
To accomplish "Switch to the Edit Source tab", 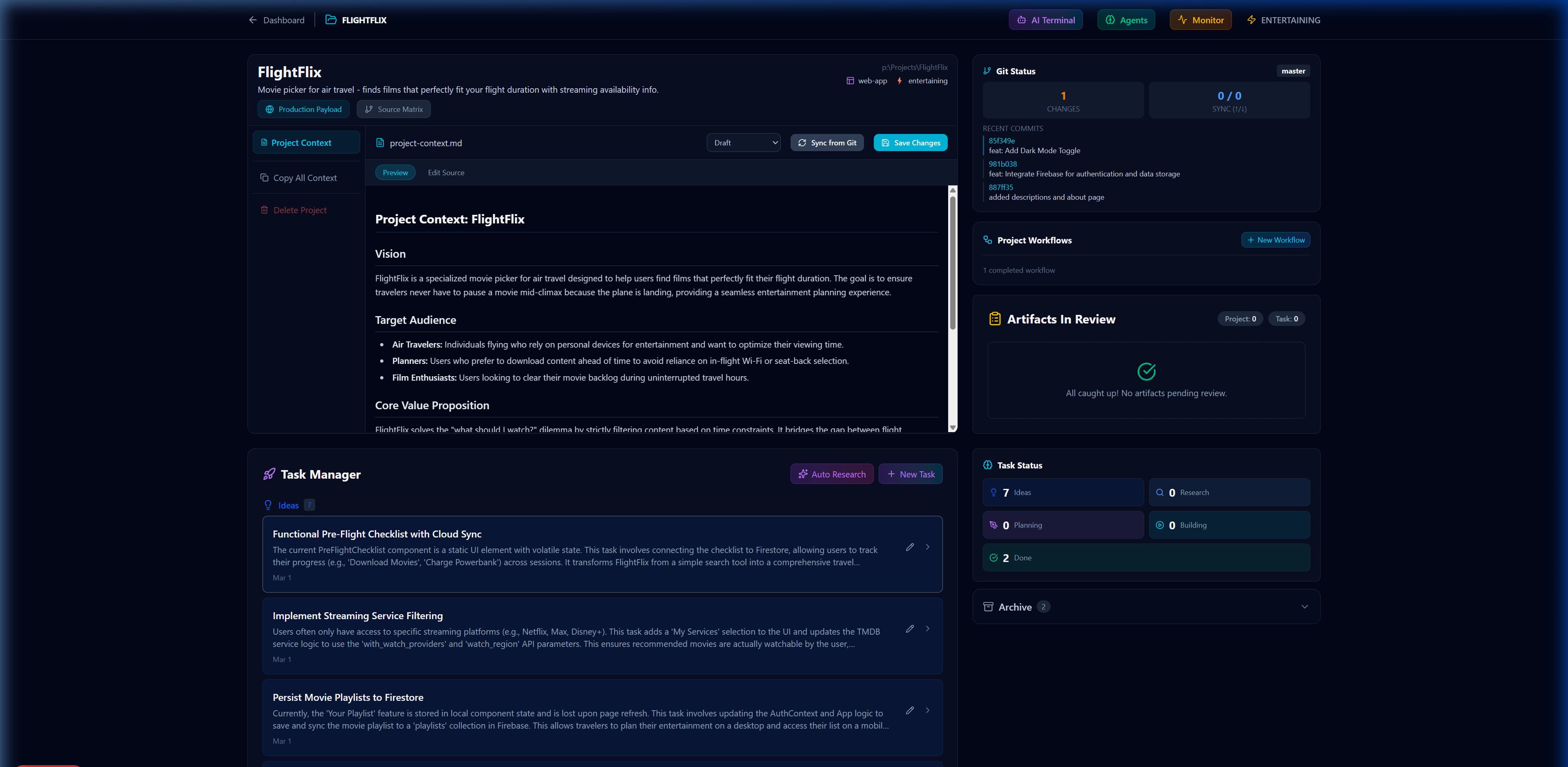I will (445, 173).
